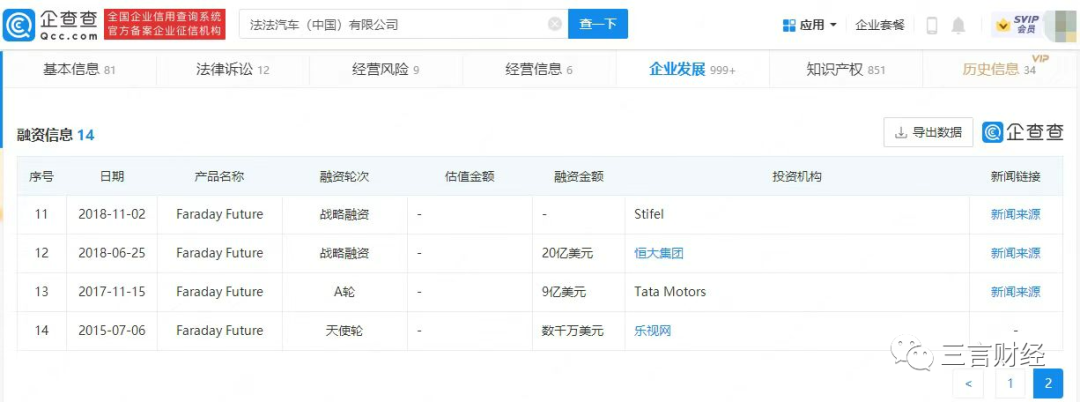This screenshot has width=1080, height=402.
Task: Click the mobile phone icon
Action: coord(931,25)
